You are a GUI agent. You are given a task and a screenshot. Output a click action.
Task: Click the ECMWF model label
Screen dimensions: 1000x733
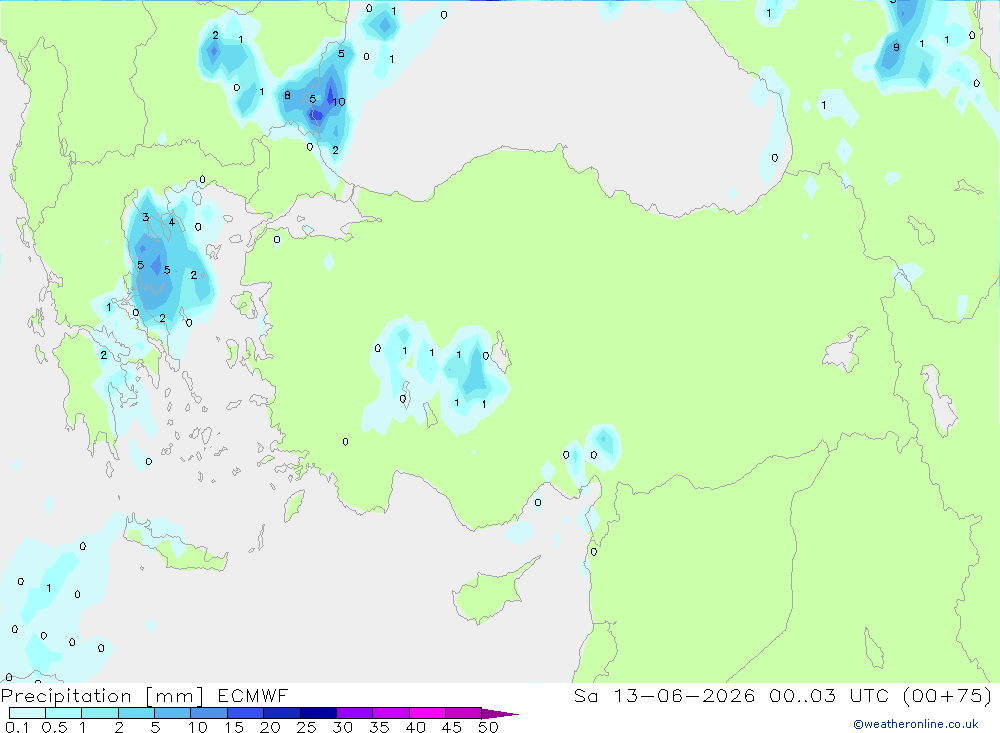coord(253,696)
